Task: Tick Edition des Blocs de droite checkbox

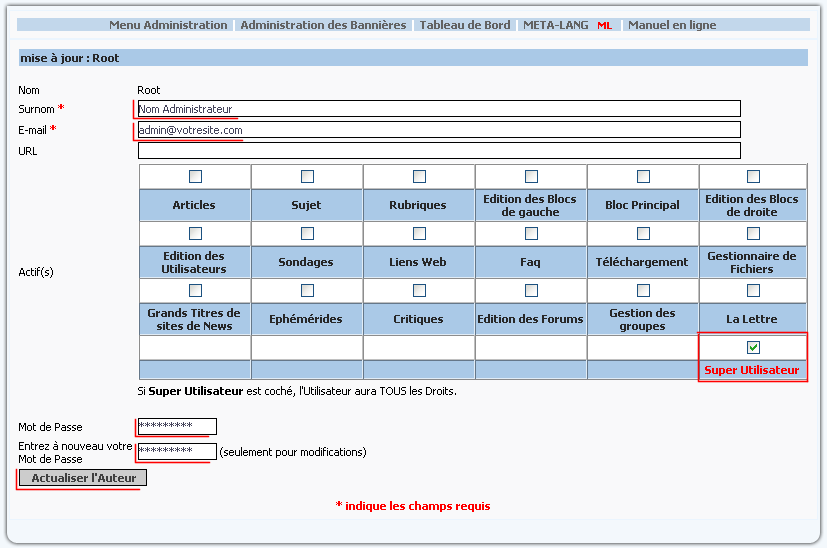Action: point(753,176)
